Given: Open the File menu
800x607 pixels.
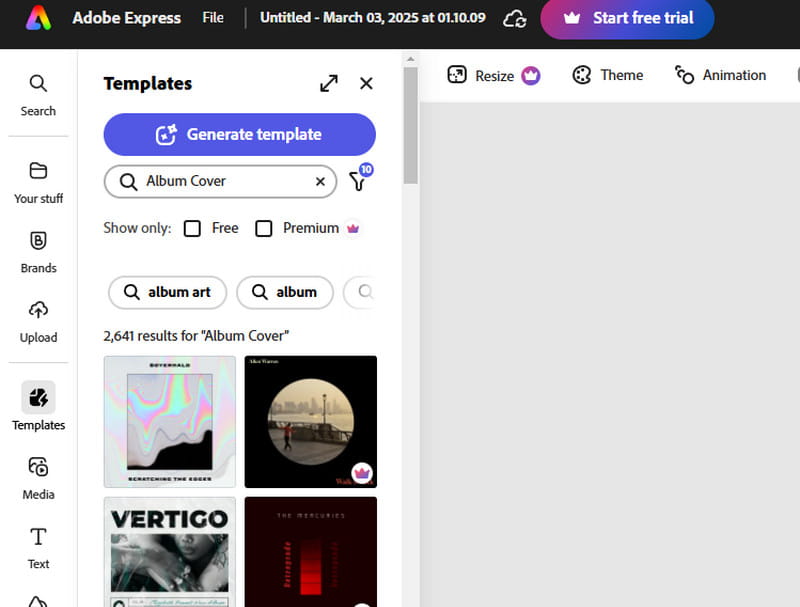Looking at the screenshot, I should click(x=213, y=17).
